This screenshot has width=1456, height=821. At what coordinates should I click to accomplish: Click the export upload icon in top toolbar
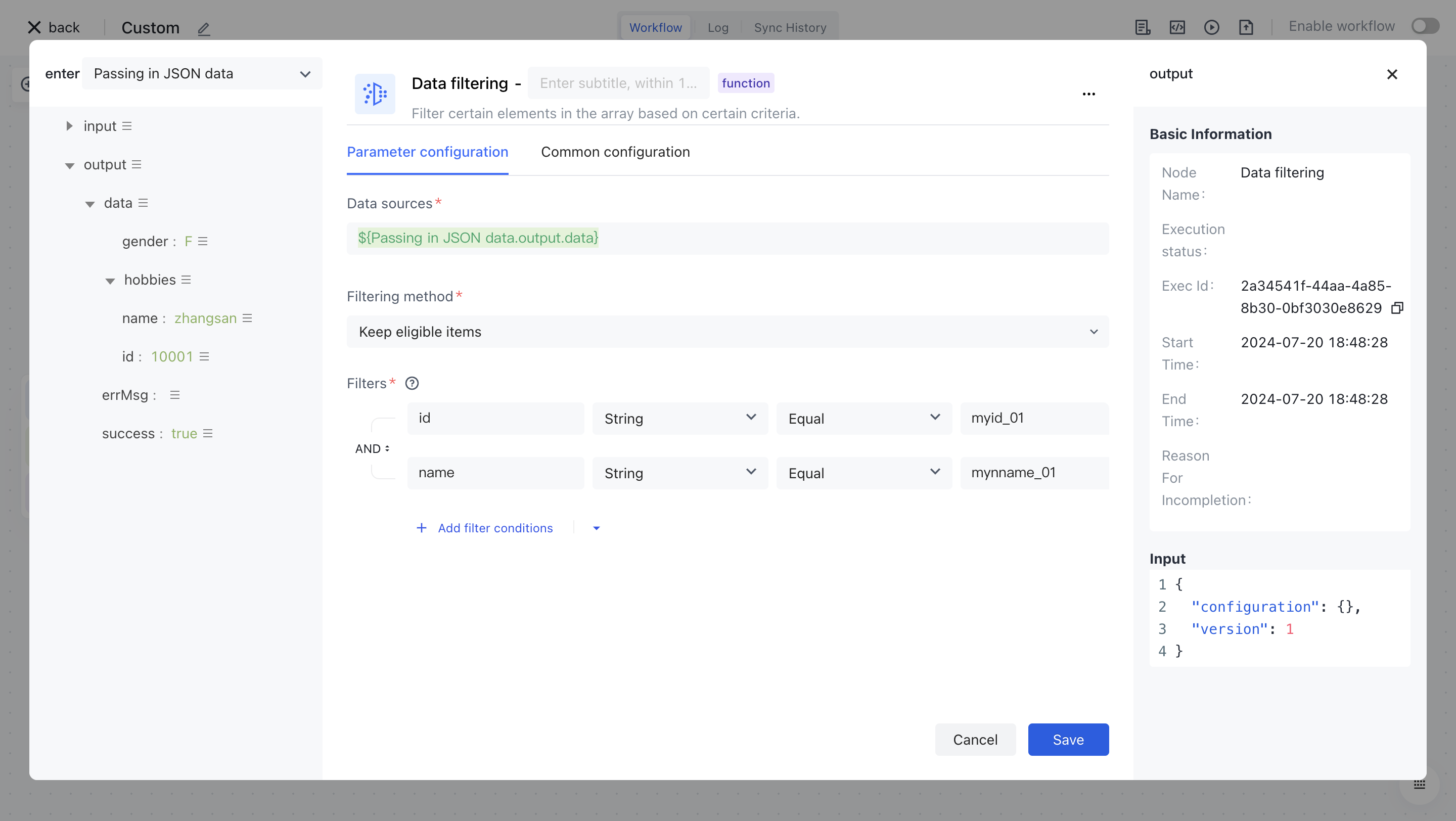[1246, 27]
